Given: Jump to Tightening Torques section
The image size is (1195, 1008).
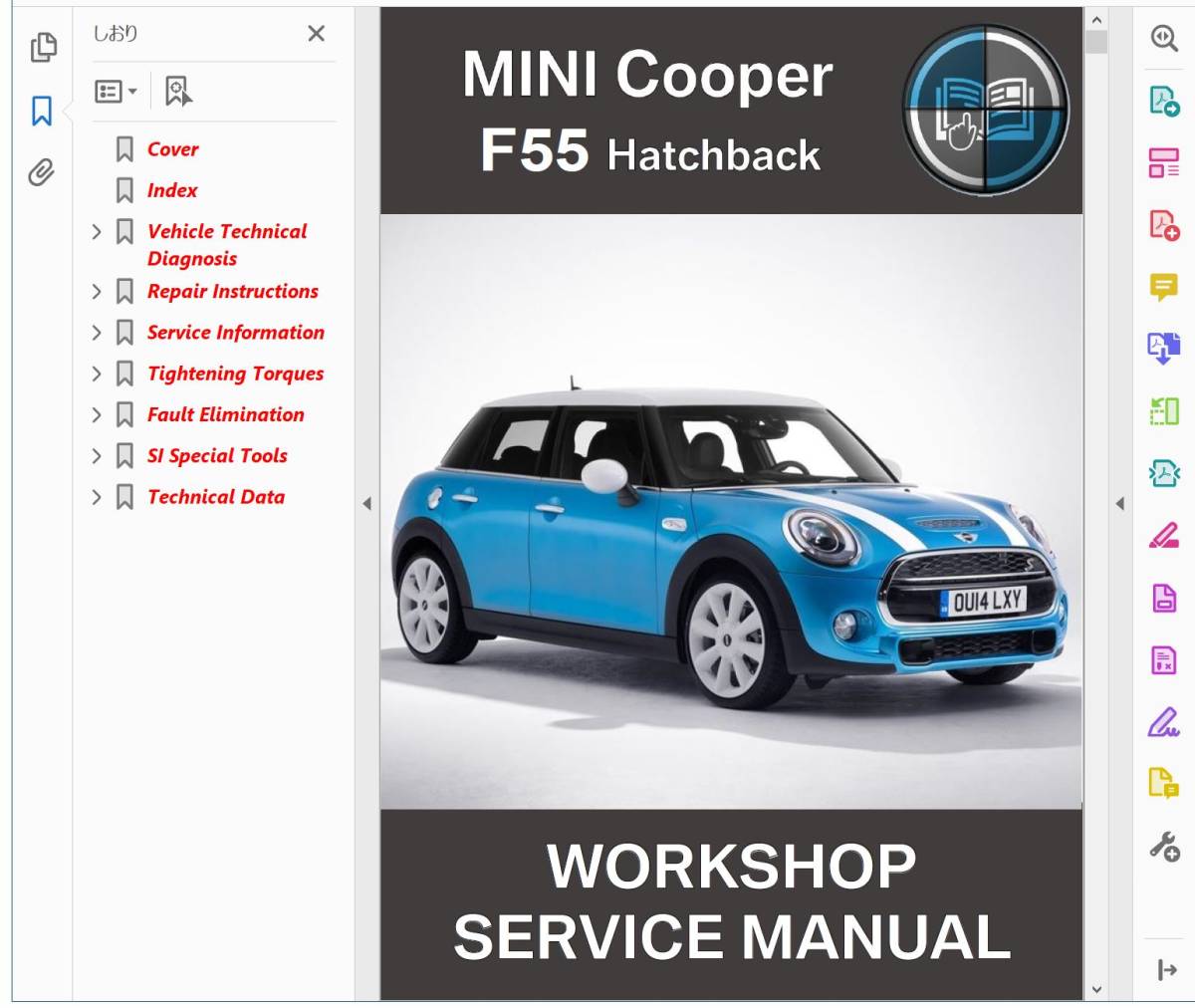Looking at the screenshot, I should click(236, 374).
